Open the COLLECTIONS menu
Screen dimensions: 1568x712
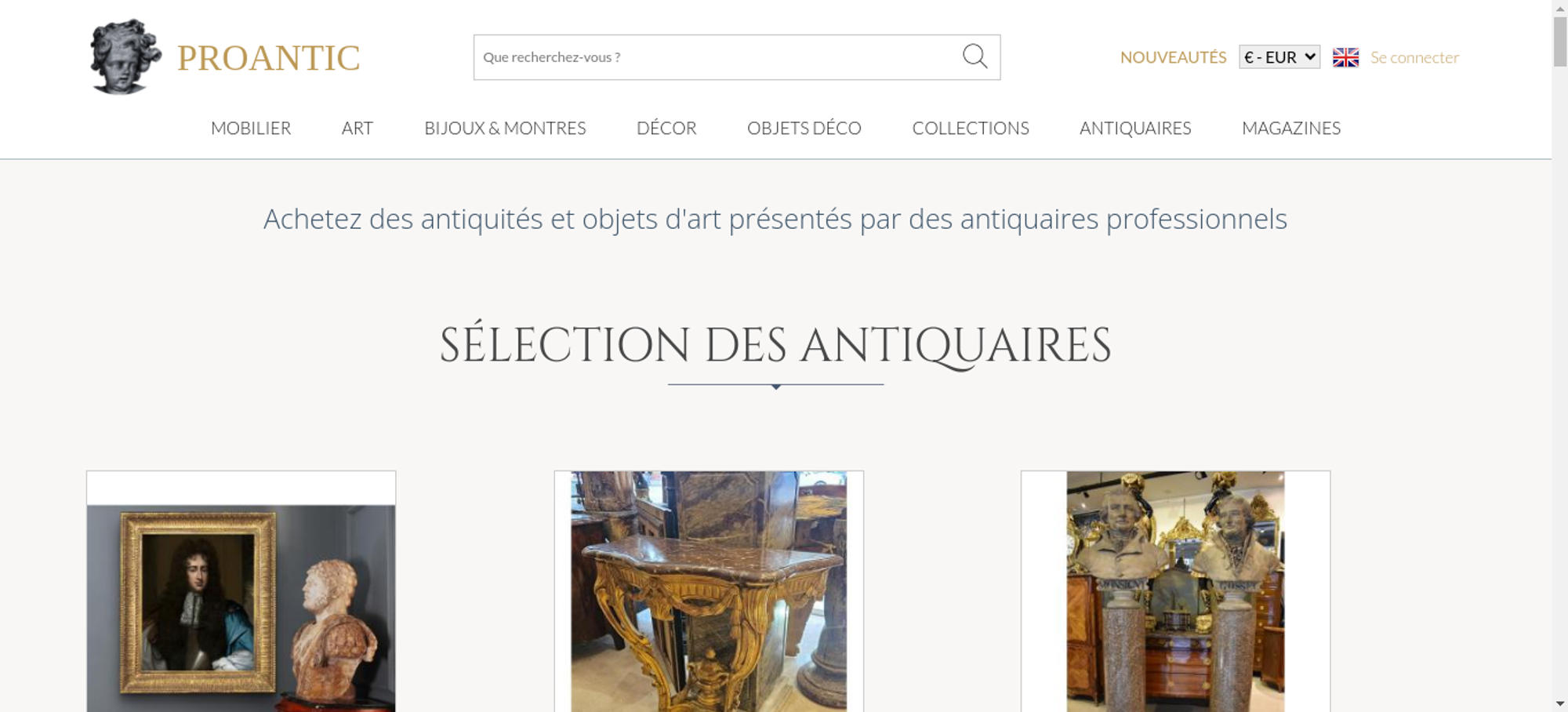(x=971, y=128)
